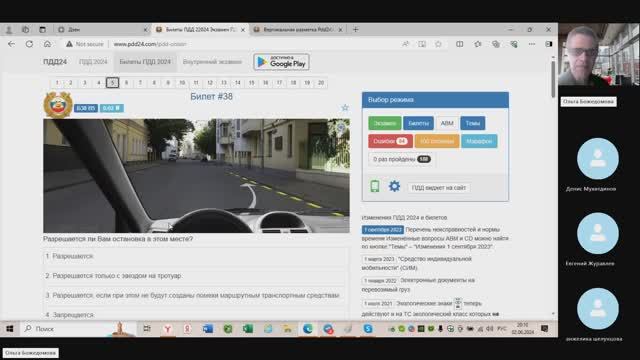Click the blue settings gear in mode panel

click(x=394, y=186)
